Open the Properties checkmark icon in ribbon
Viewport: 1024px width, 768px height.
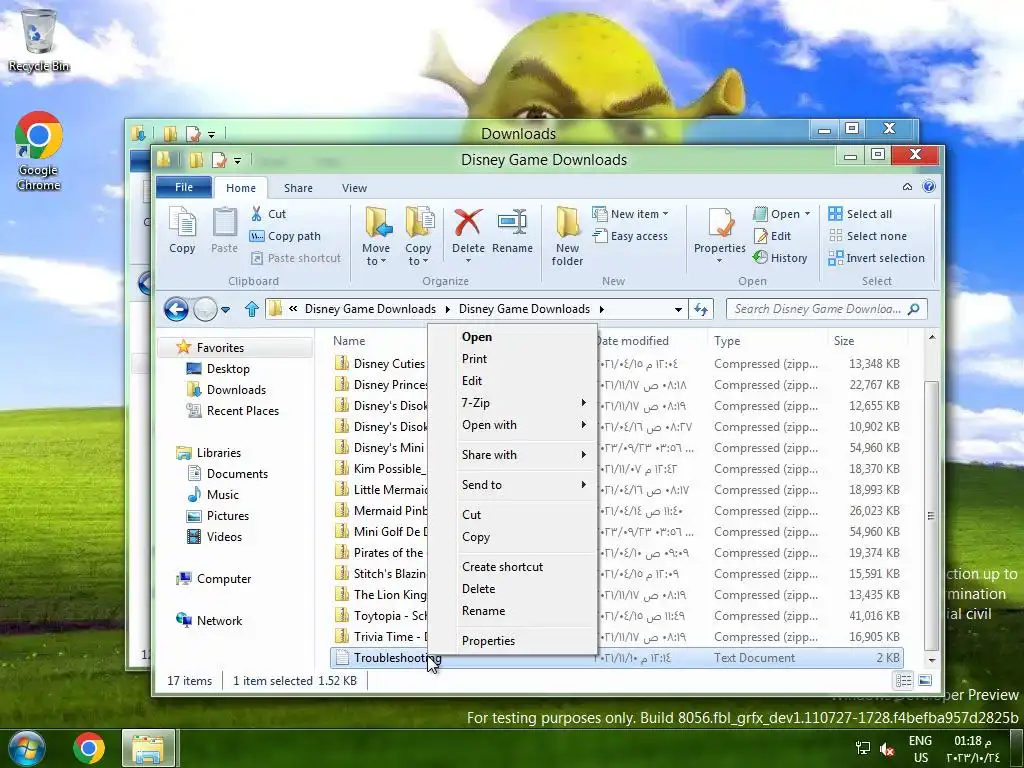click(720, 223)
